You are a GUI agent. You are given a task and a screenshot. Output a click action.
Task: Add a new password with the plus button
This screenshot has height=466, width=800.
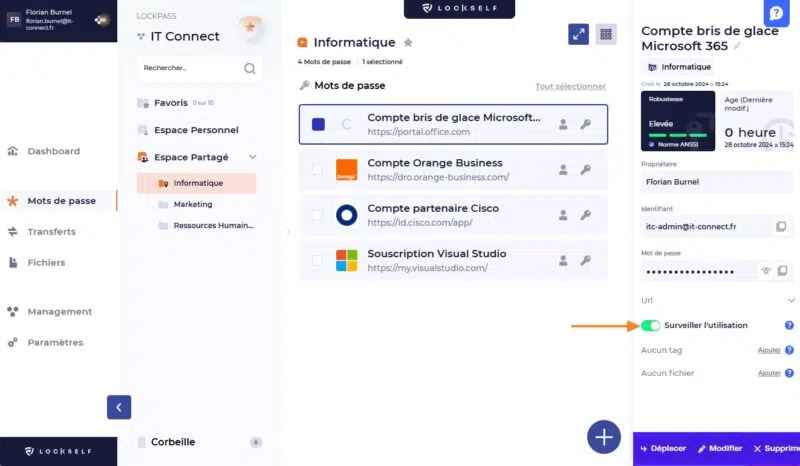coord(604,437)
